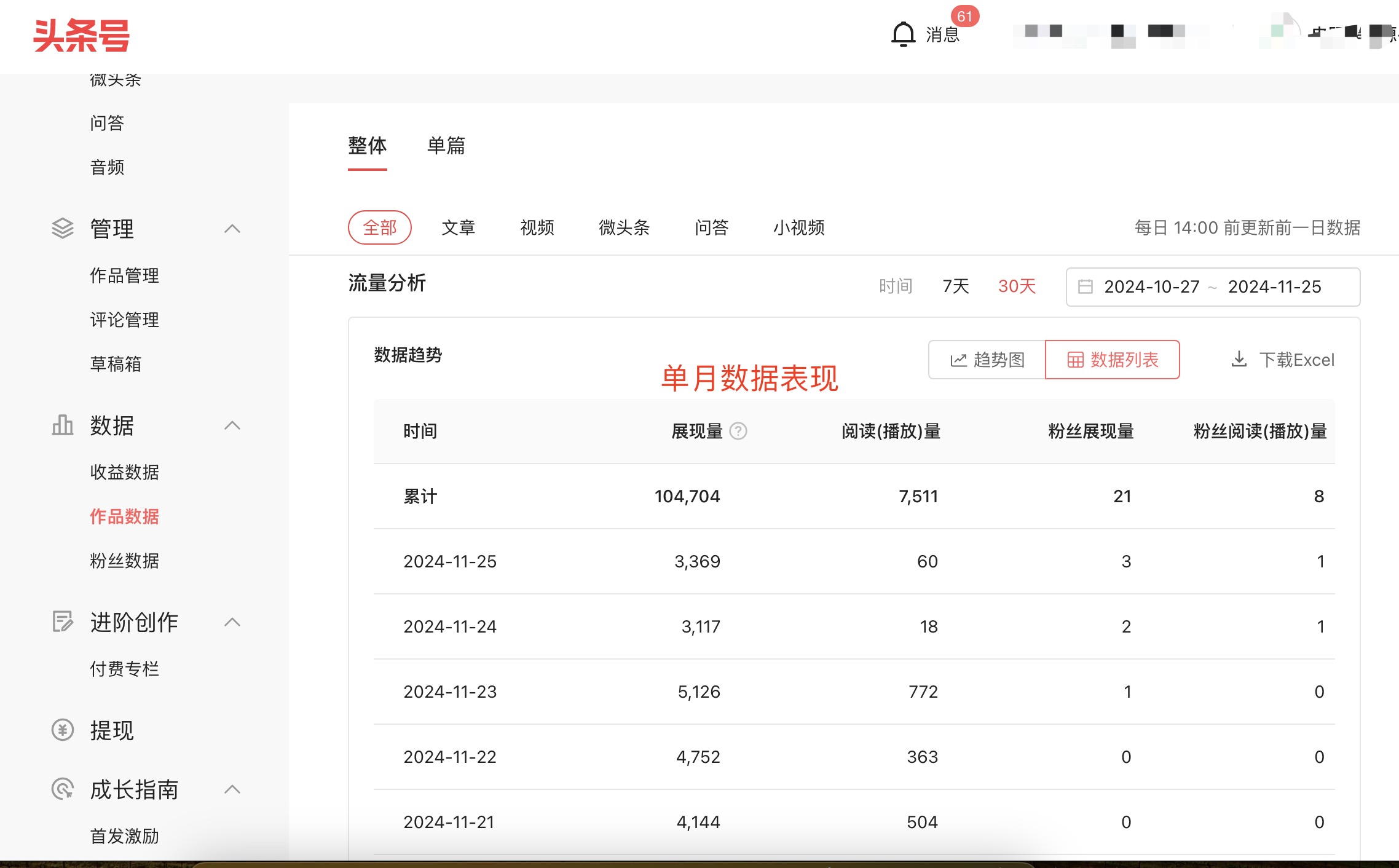Image resolution: width=1399 pixels, height=868 pixels.
Task: Select the 2024-11-24 row date
Action: tap(450, 626)
